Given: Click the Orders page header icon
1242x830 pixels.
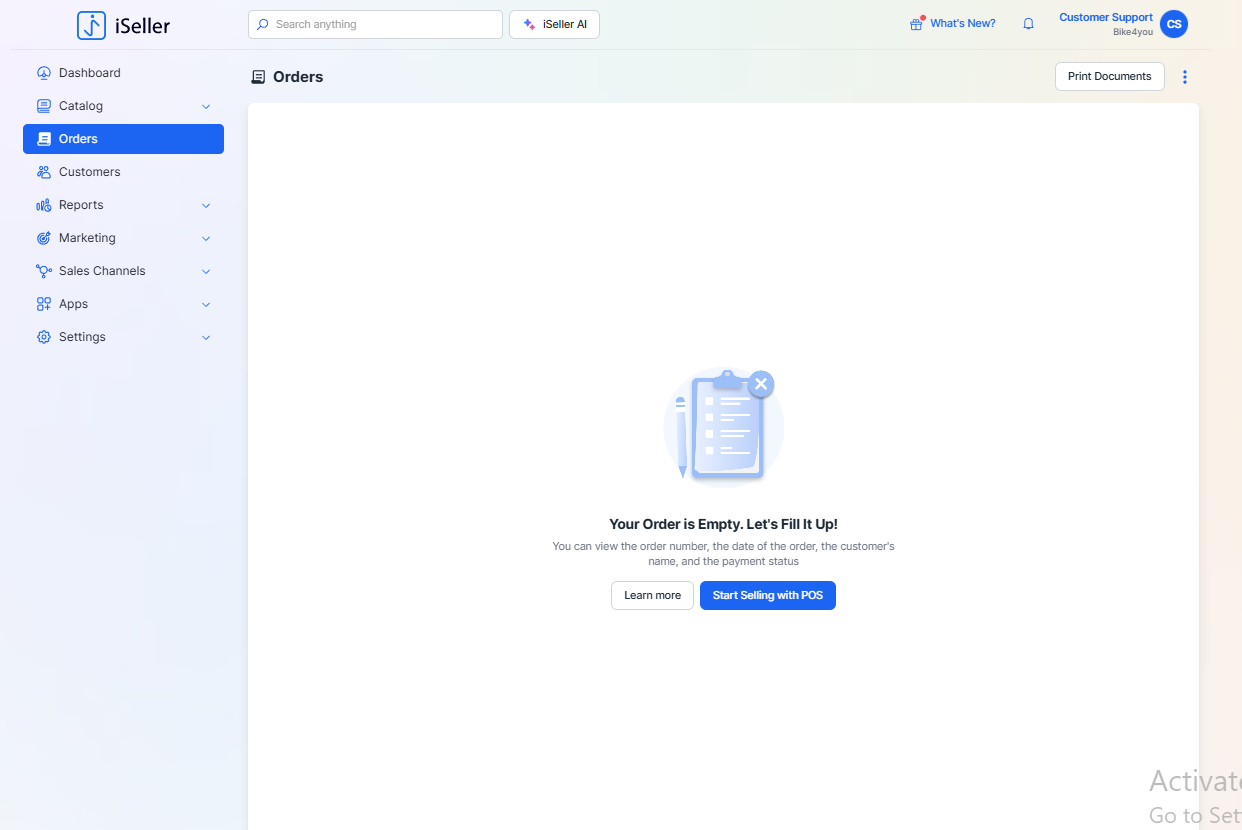Looking at the screenshot, I should click(259, 77).
